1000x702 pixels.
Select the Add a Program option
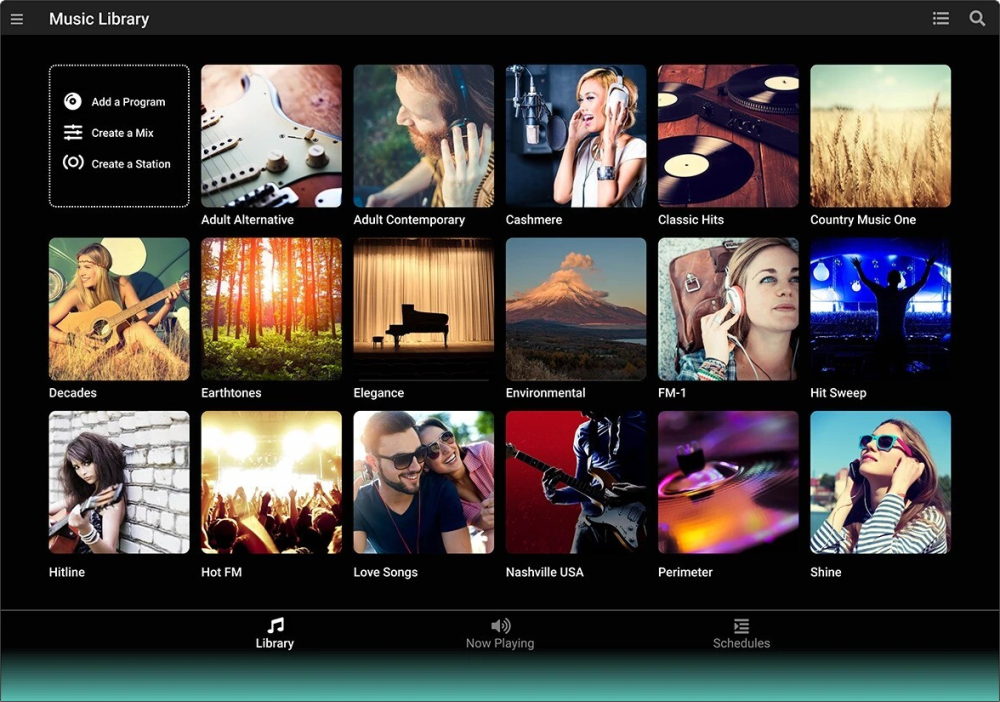pos(128,101)
